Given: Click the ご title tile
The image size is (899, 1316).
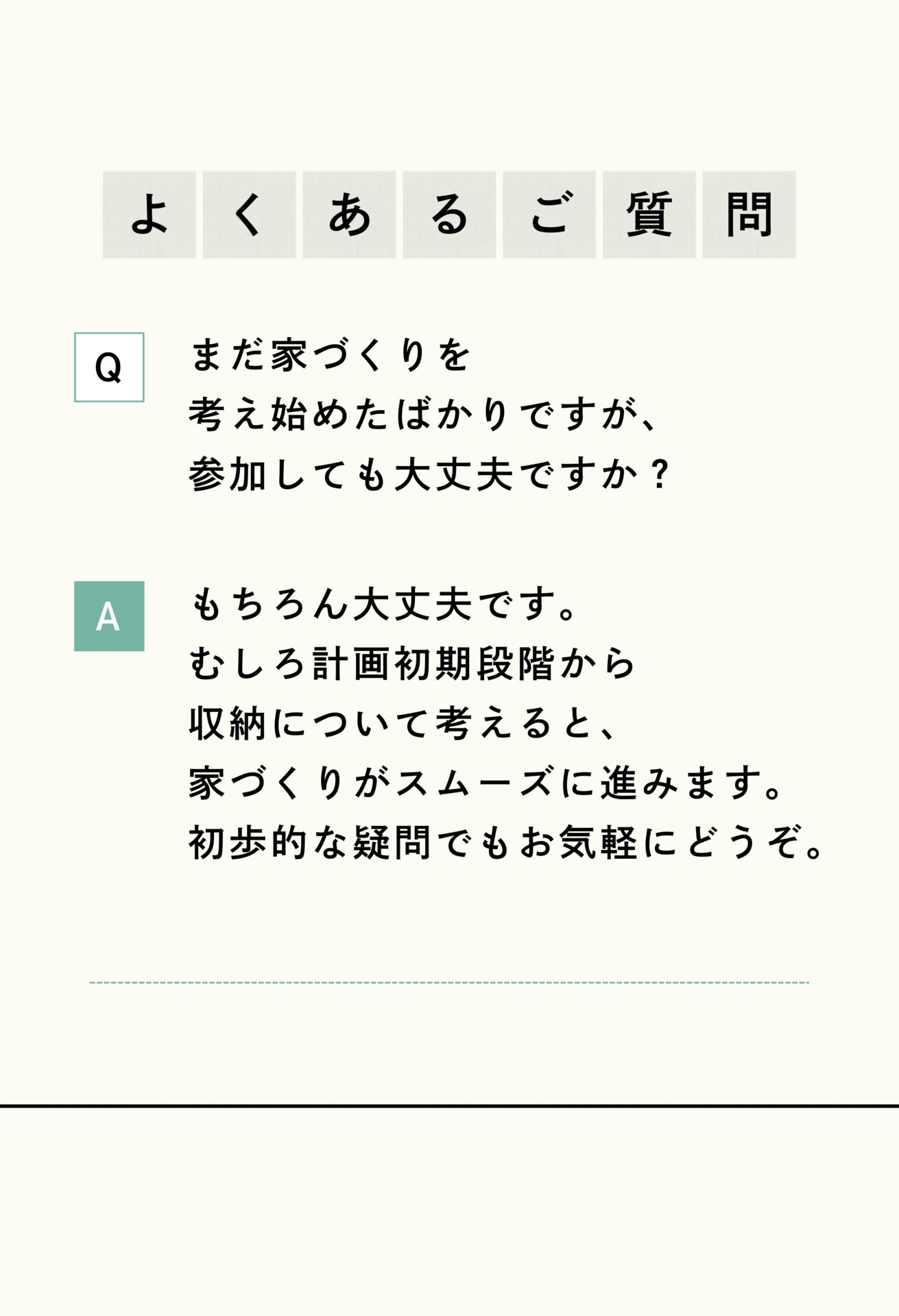Looking at the screenshot, I should (x=549, y=215).
